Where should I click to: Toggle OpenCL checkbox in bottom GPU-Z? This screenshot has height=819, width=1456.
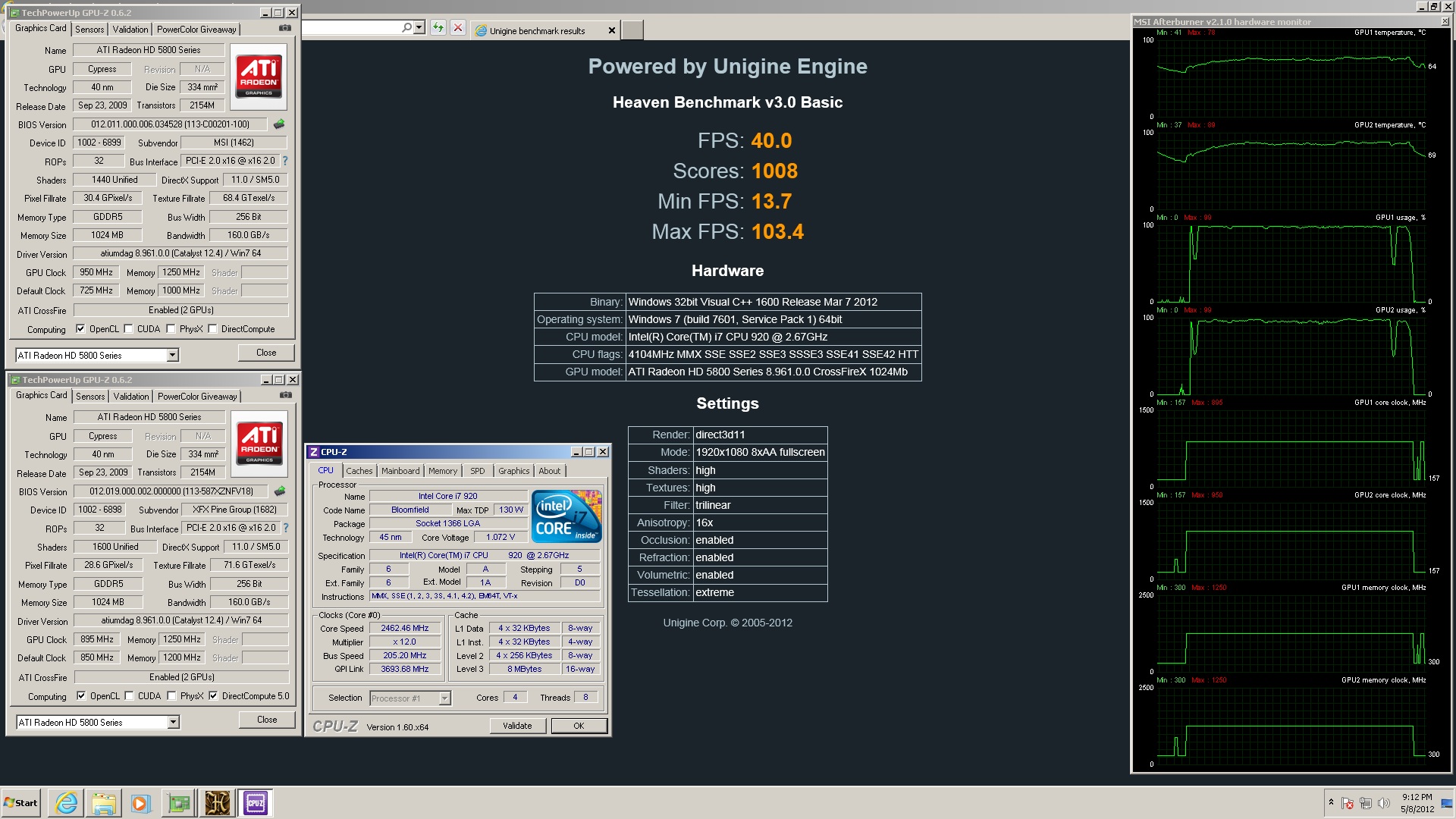(x=81, y=696)
